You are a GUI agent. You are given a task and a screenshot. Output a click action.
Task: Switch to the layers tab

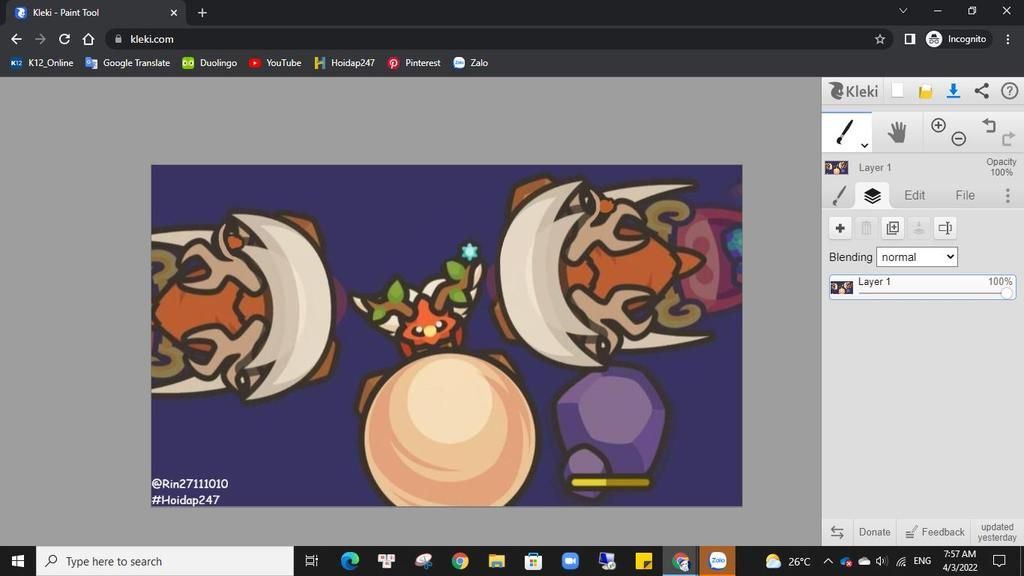tap(872, 195)
